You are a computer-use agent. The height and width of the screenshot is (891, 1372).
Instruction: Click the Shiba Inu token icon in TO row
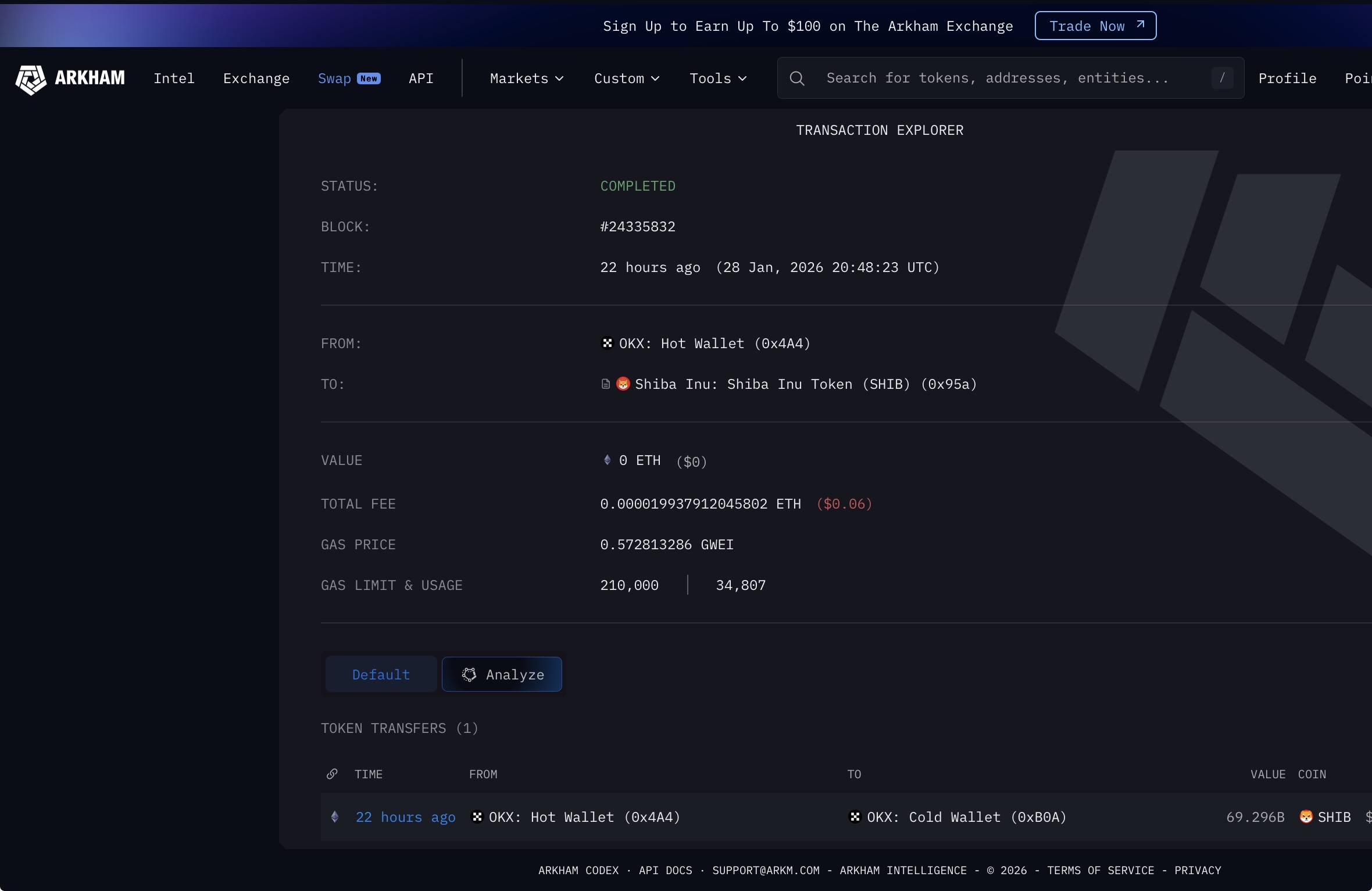click(x=623, y=384)
